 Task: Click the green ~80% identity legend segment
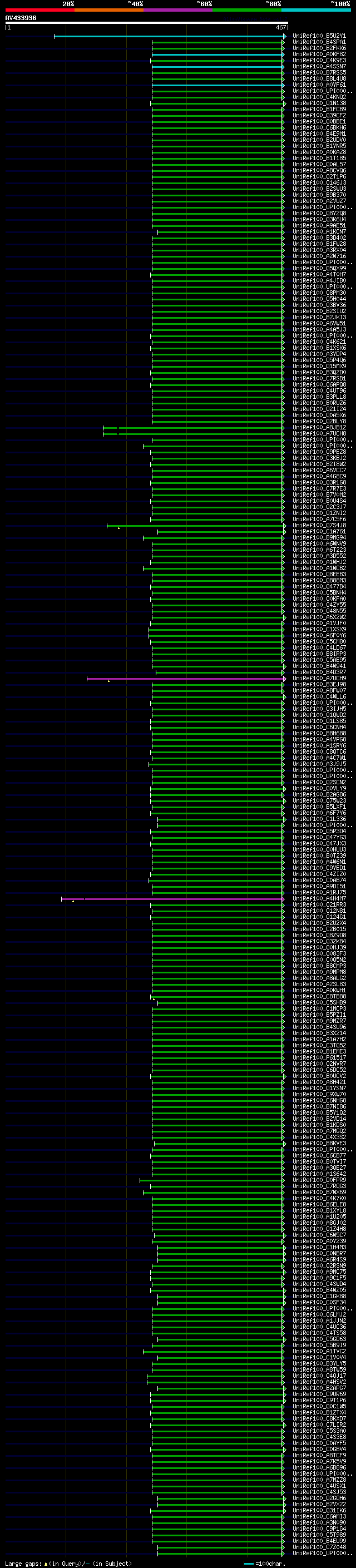[247, 10]
